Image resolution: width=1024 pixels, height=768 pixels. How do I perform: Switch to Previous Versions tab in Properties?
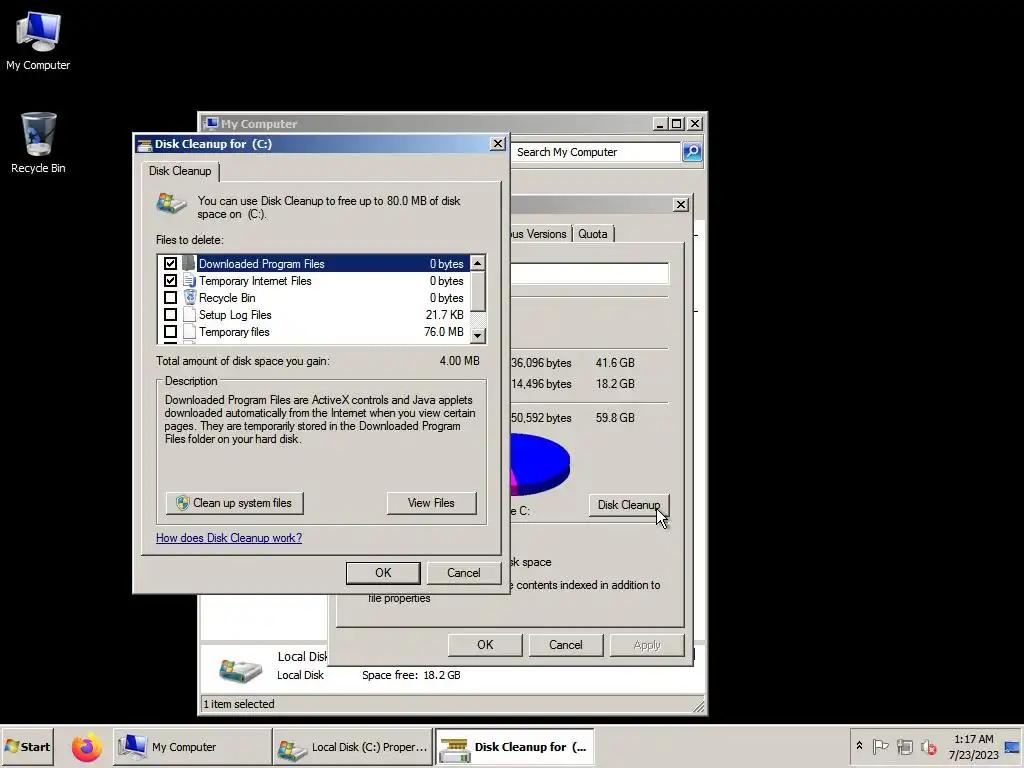pos(538,234)
